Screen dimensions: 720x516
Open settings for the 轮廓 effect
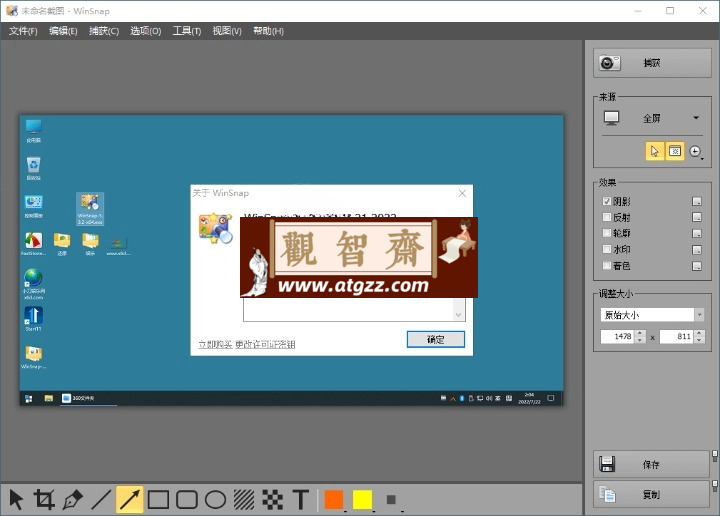(x=697, y=233)
